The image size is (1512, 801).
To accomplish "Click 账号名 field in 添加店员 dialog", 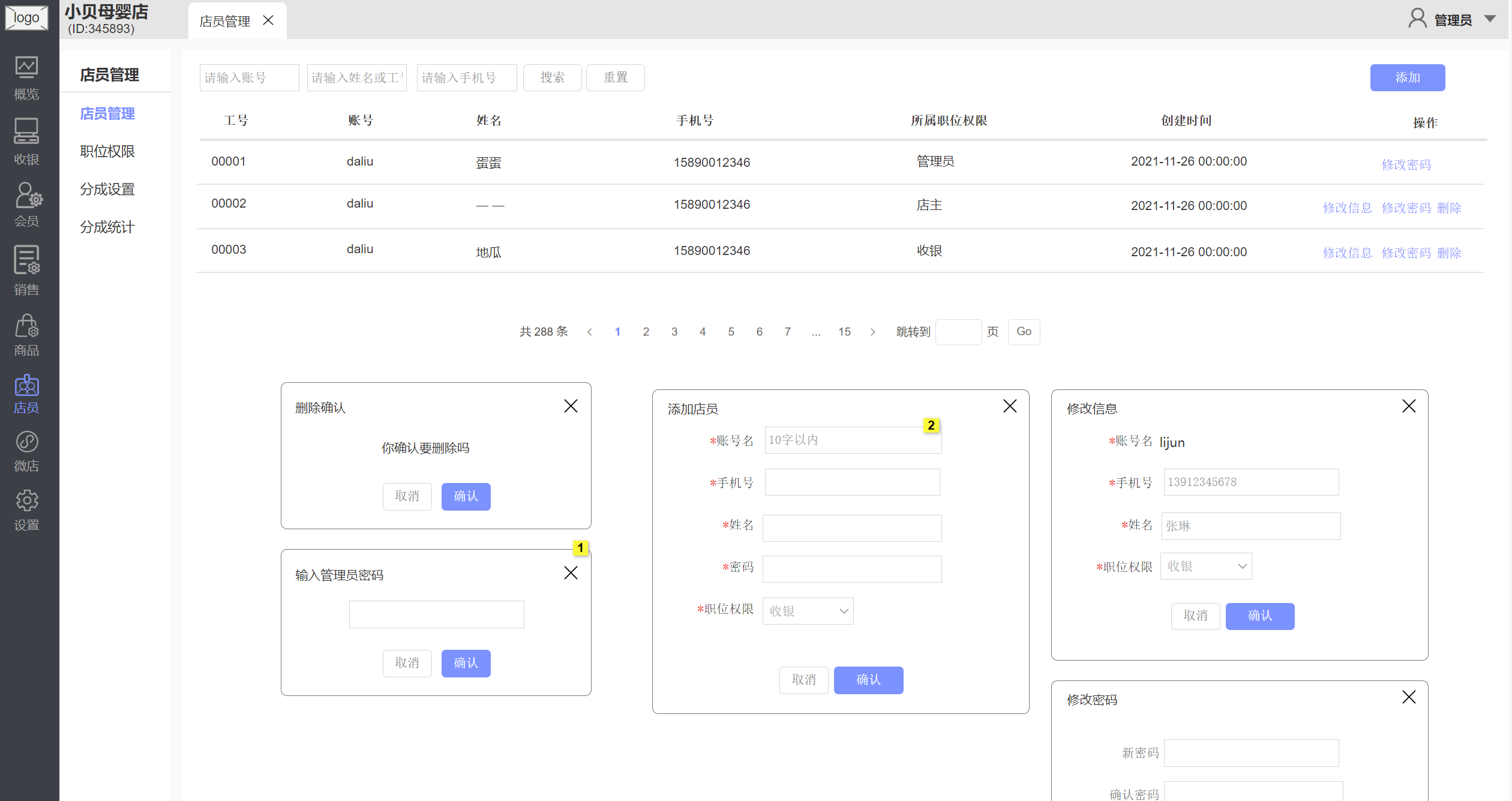I will pyautogui.click(x=853, y=440).
